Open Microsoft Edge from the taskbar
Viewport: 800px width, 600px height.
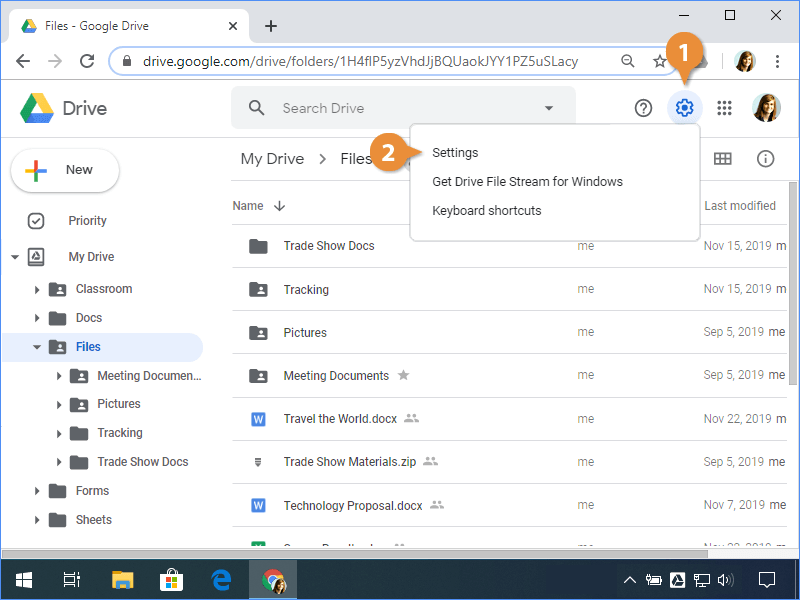pyautogui.click(x=221, y=579)
